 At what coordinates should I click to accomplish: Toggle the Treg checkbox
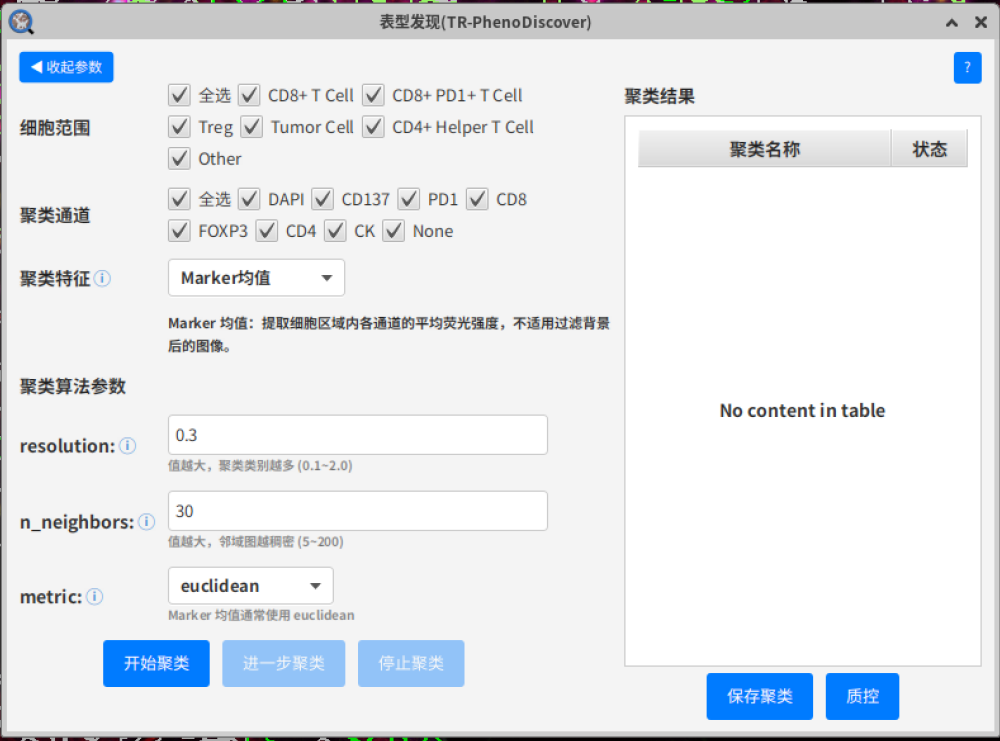(x=179, y=127)
